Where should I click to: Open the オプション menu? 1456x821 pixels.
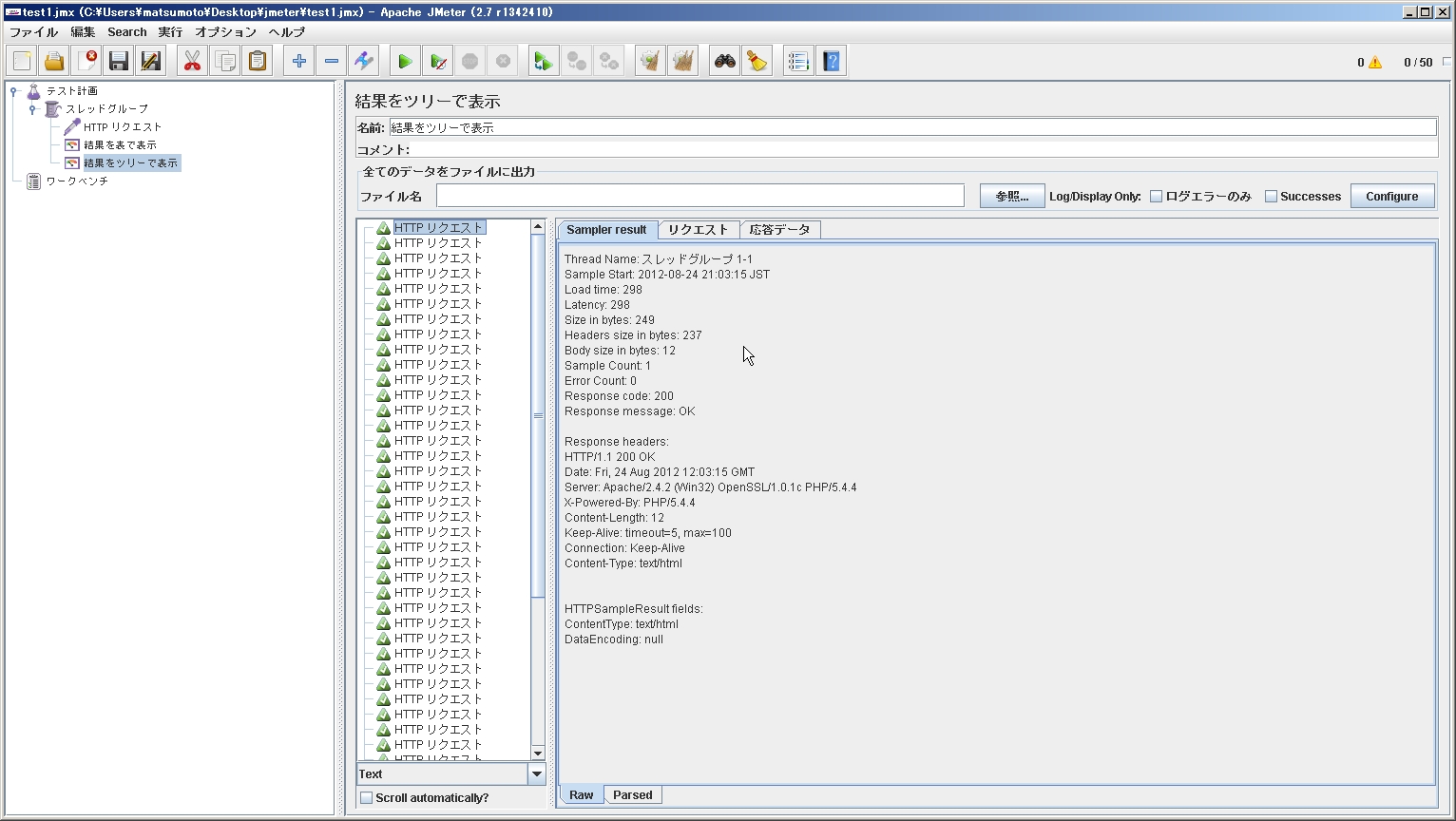225,32
